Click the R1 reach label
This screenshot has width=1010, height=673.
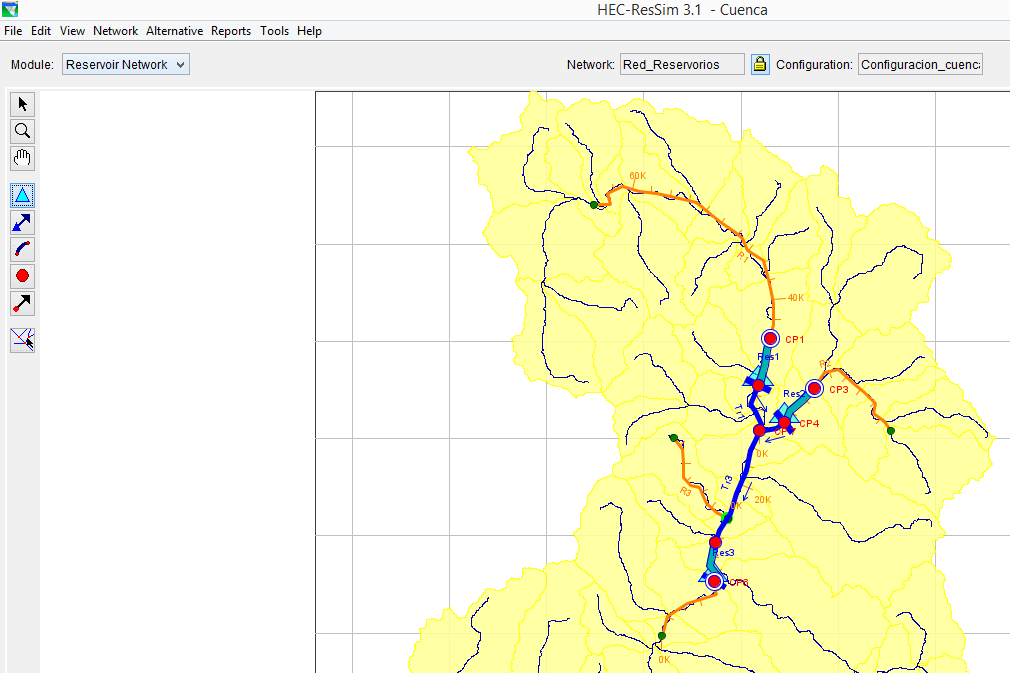point(743,256)
